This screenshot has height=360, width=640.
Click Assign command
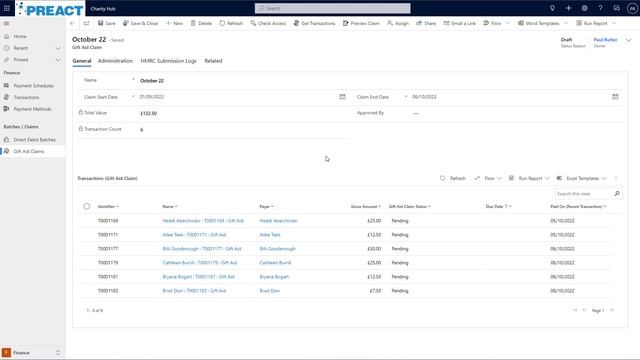[398, 23]
